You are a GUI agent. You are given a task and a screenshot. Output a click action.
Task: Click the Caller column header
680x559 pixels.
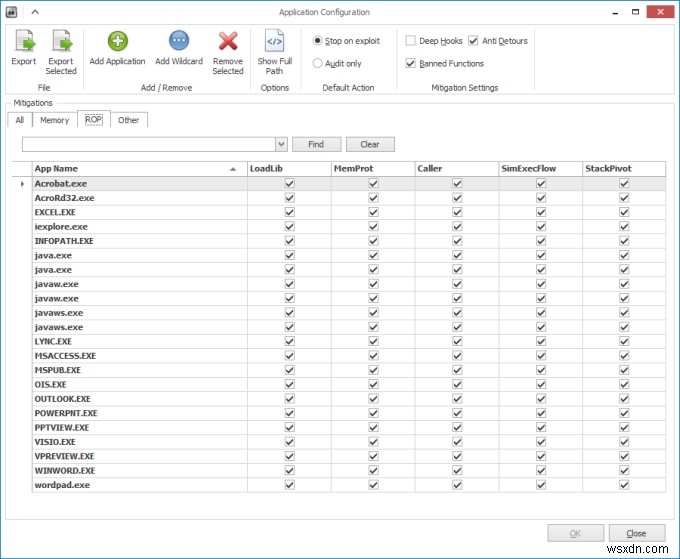(457, 169)
